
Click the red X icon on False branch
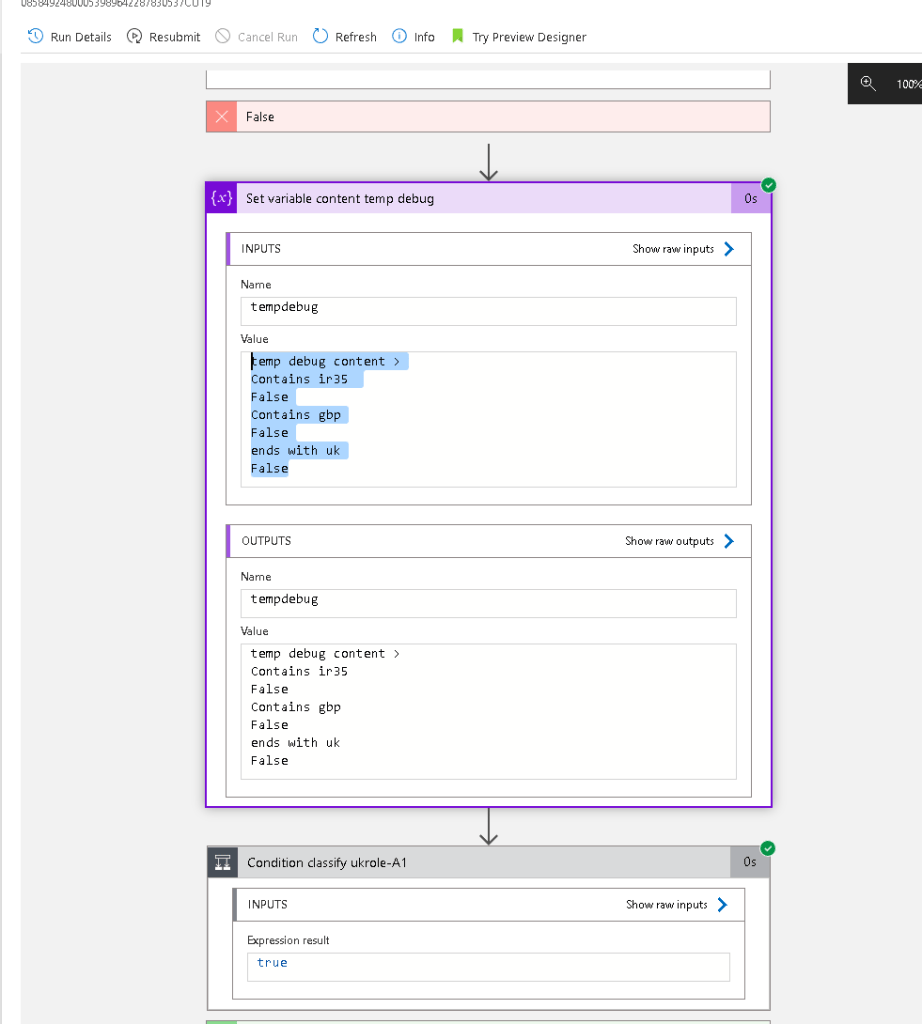click(222, 117)
